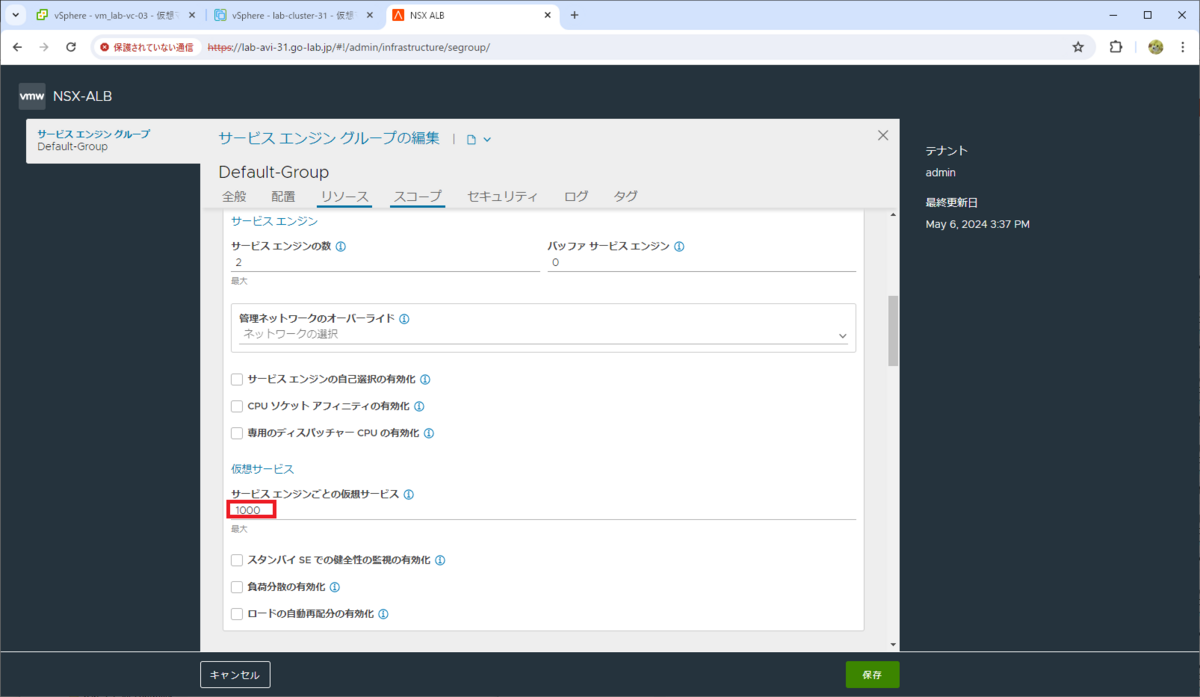Click info icon beside サービス エンジンごとの仮想サービス
The width and height of the screenshot is (1200, 697).
[x=409, y=495]
